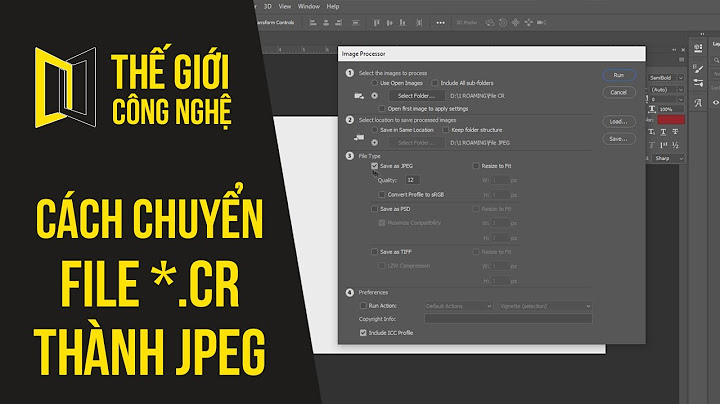Open the 3D menu
This screenshot has width=720, height=404.
click(268, 6)
